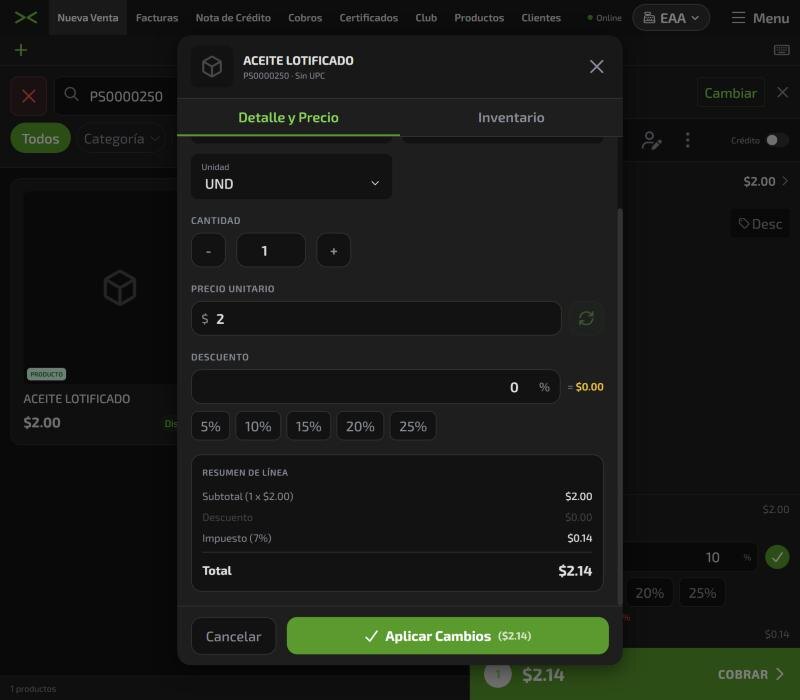Click the COBRAR checkout button
Image resolution: width=800 pixels, height=700 pixels.
[749, 674]
